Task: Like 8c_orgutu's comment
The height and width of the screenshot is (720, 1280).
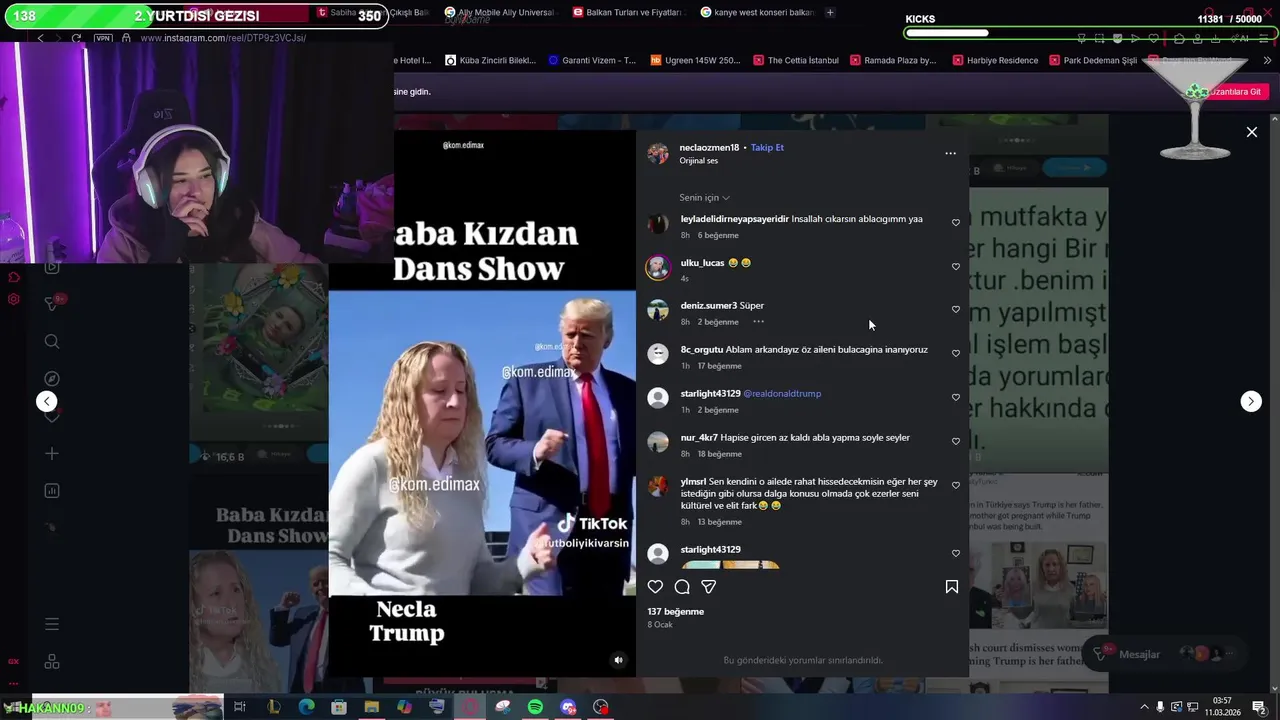Action: point(956,354)
